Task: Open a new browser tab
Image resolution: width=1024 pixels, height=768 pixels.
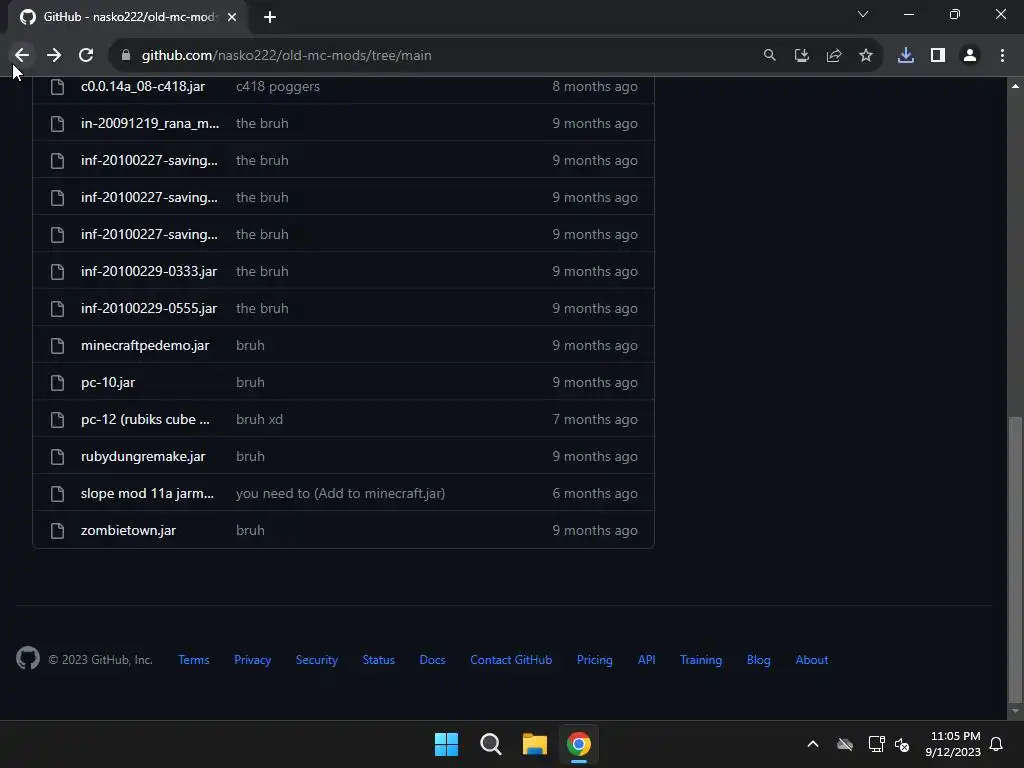Action: pyautogui.click(x=270, y=17)
